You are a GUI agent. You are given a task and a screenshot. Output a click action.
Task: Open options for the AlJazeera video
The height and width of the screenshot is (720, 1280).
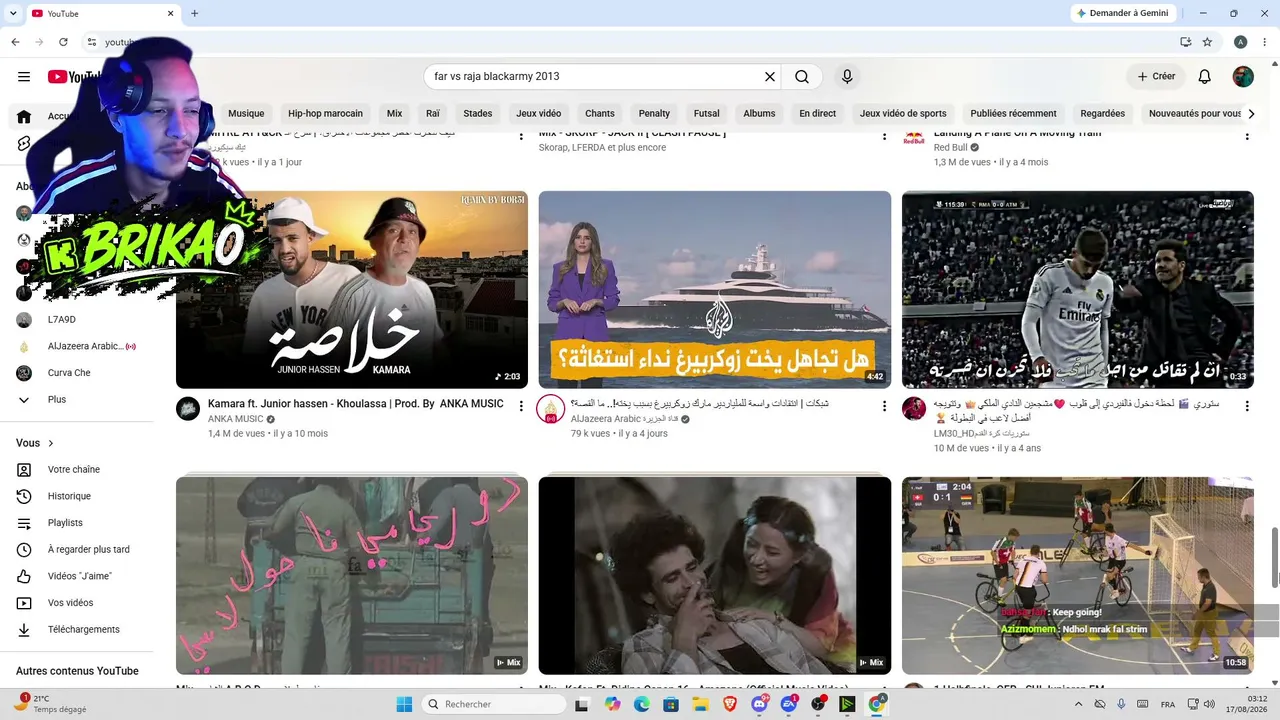[x=884, y=406]
